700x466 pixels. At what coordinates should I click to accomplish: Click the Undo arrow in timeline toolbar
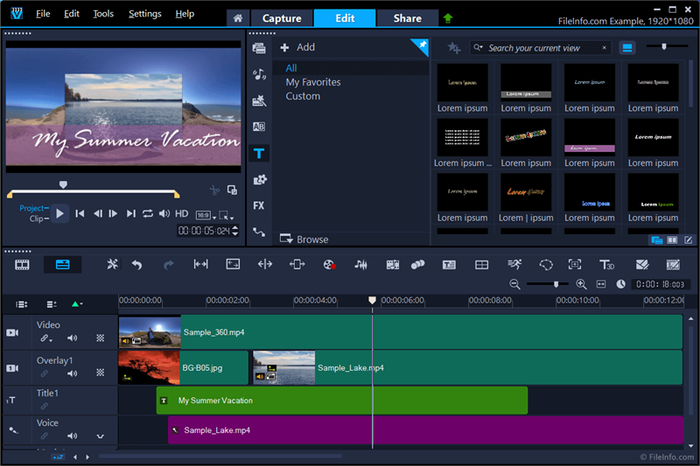pos(137,265)
